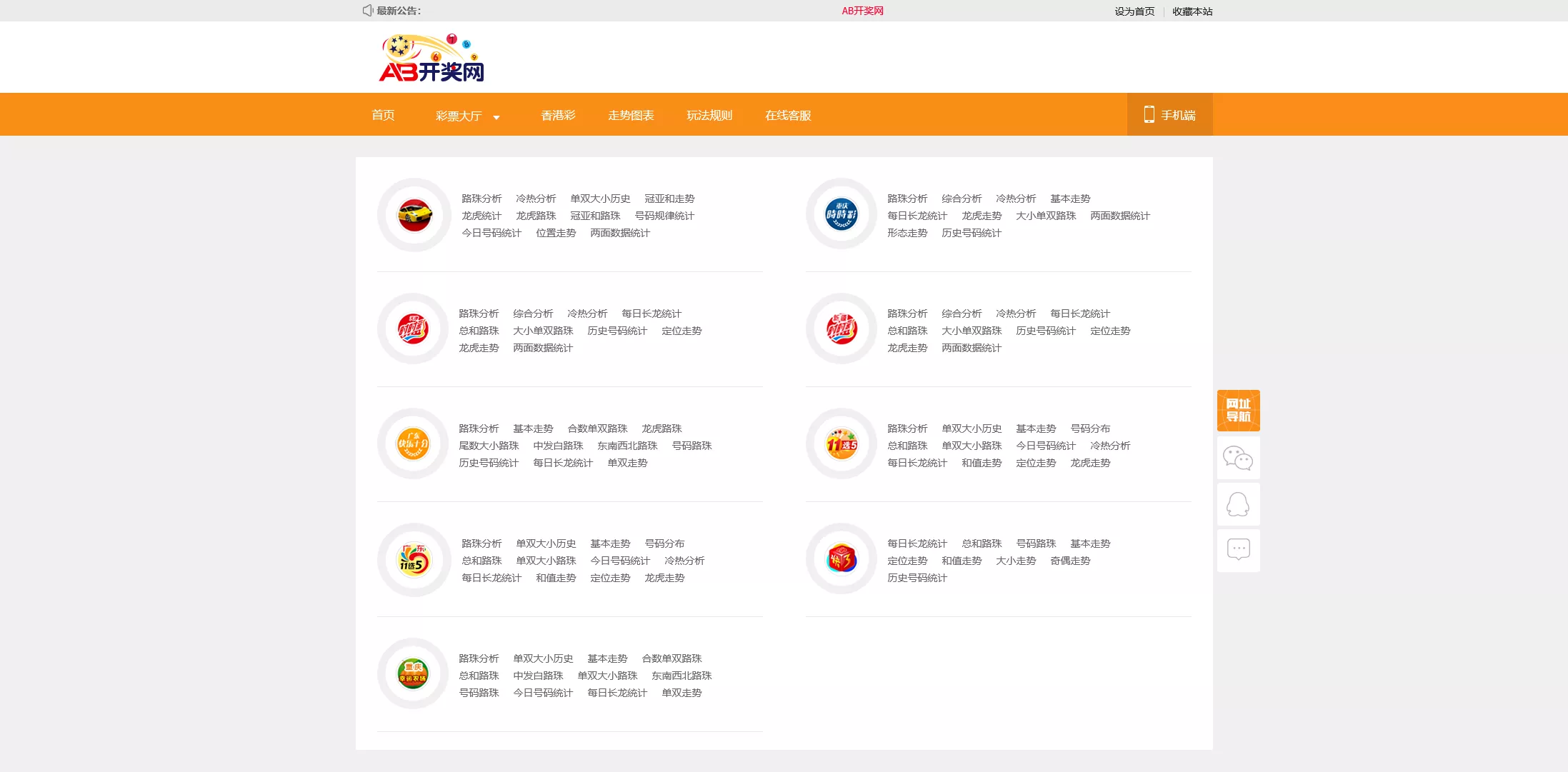Click the yellow racing car lottery icon
This screenshot has height=772, width=1568.
[414, 215]
